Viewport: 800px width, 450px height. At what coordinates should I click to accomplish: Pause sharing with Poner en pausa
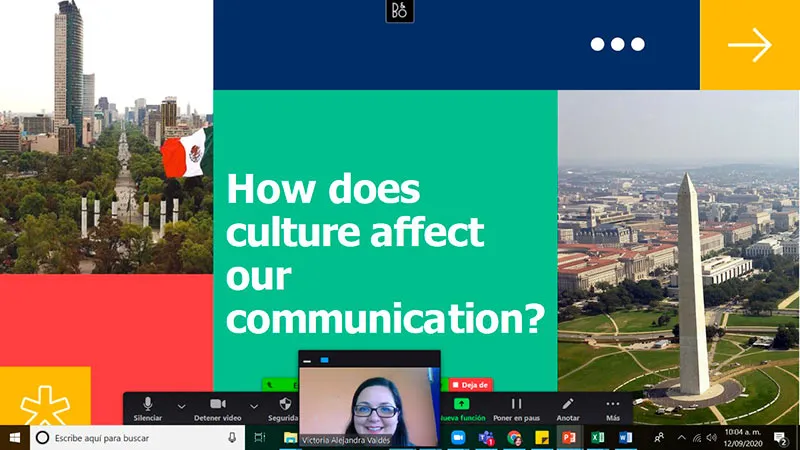[517, 408]
